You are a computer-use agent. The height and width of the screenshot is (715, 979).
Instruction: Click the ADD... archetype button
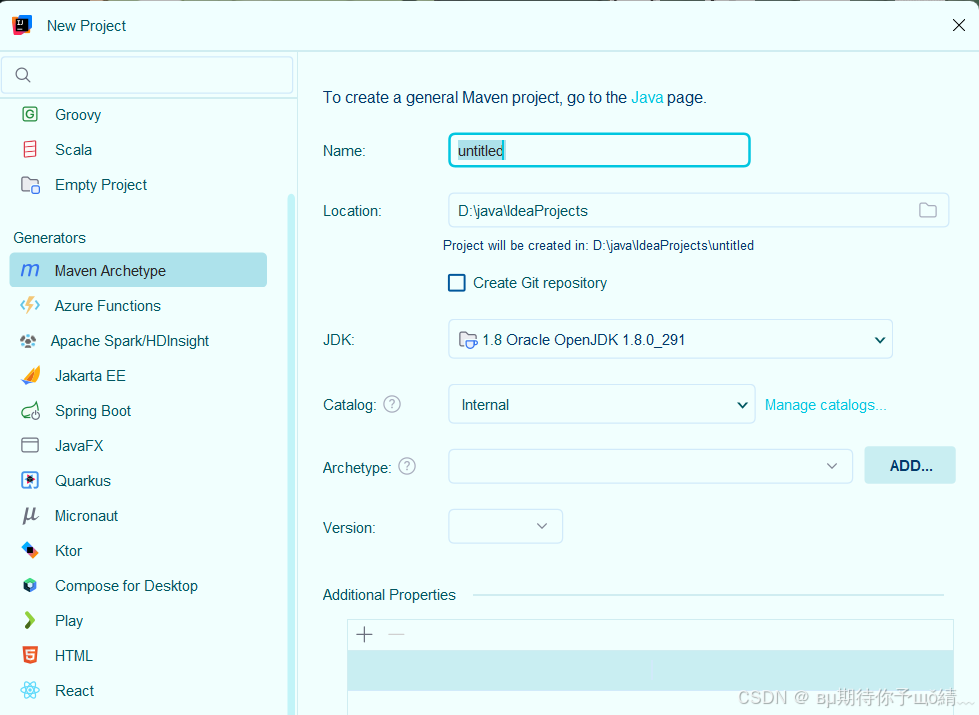(x=910, y=465)
